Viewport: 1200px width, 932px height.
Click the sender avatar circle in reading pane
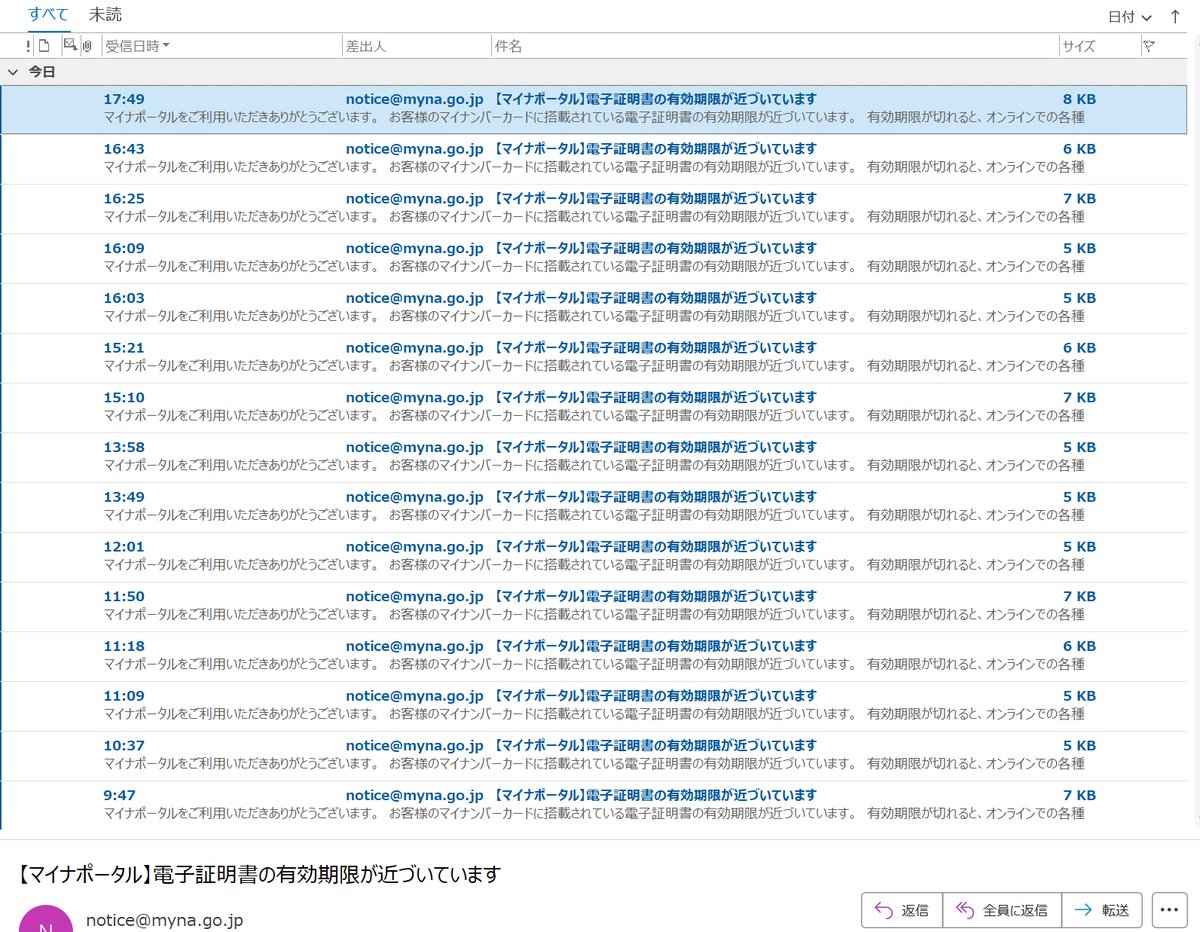[46, 919]
